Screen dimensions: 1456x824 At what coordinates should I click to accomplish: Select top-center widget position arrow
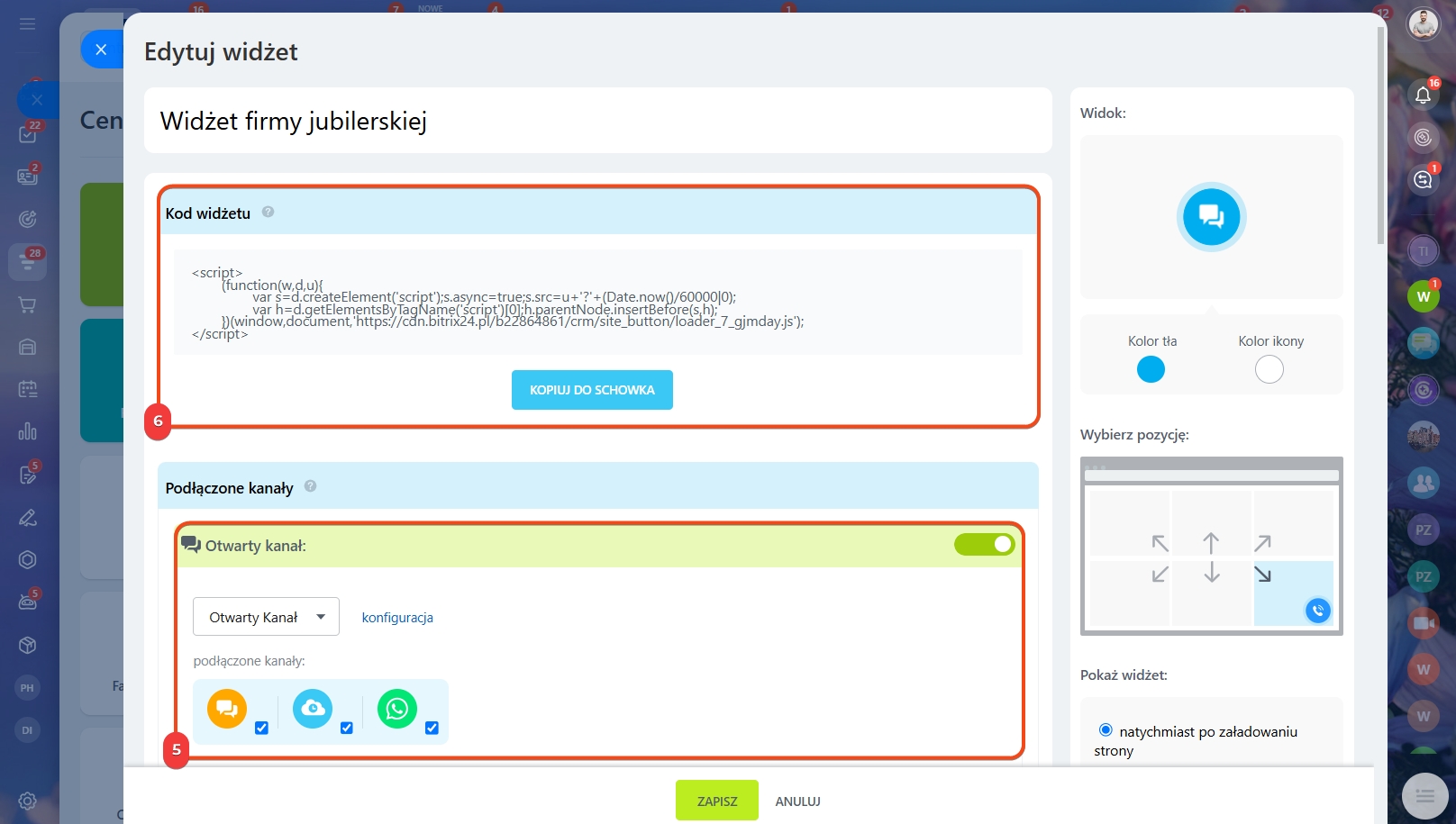tap(1211, 543)
